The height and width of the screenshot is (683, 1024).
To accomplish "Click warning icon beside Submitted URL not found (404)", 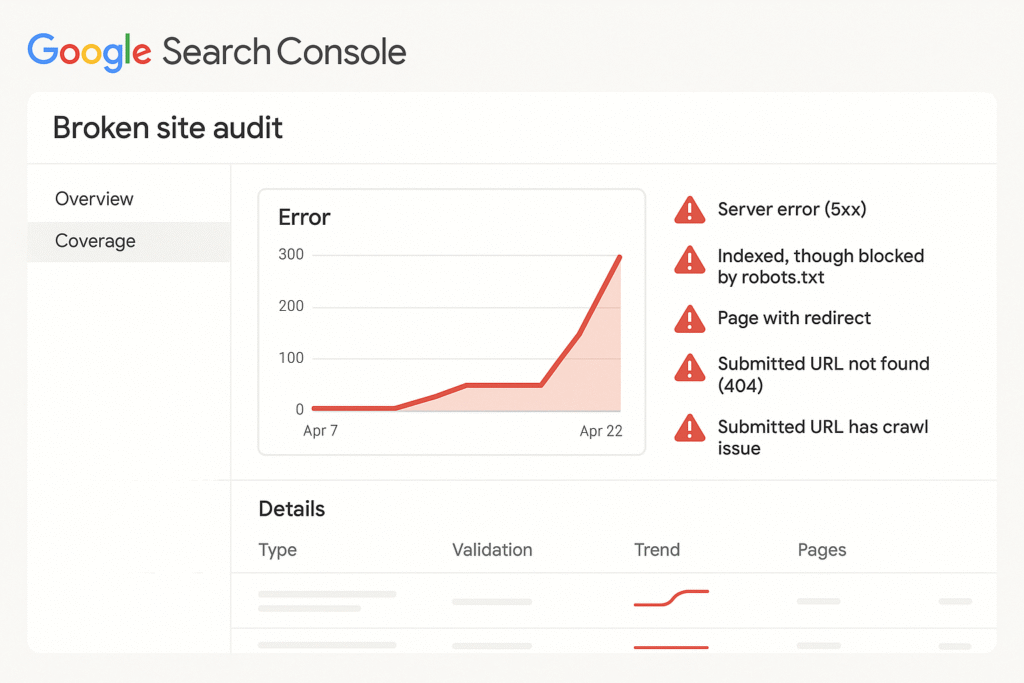I will pyautogui.click(x=690, y=368).
